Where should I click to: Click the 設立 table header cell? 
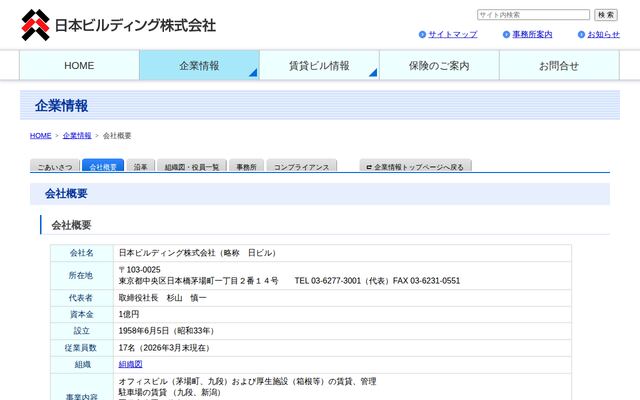(82, 331)
